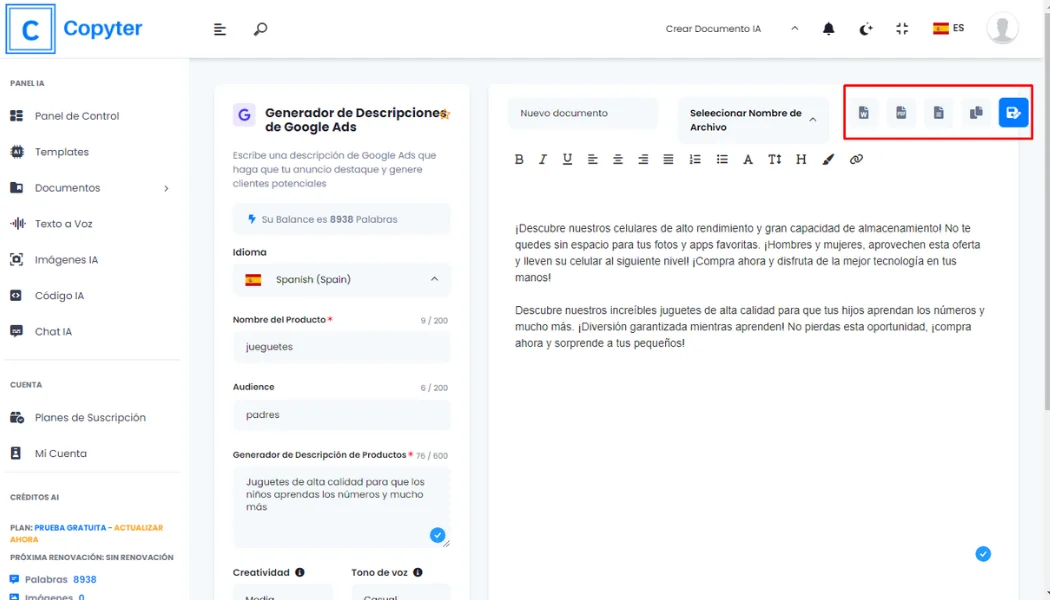The height and width of the screenshot is (600, 1050).
Task: Export document as PDF file
Action: point(901,113)
